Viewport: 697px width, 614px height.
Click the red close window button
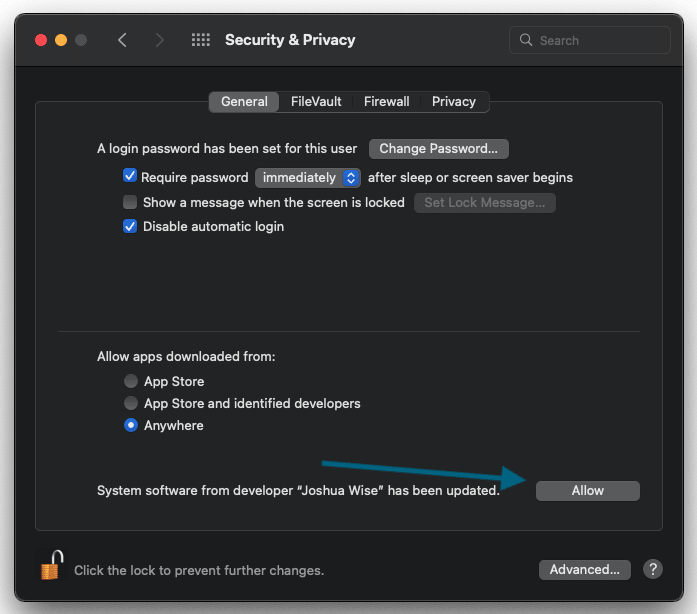(x=41, y=40)
